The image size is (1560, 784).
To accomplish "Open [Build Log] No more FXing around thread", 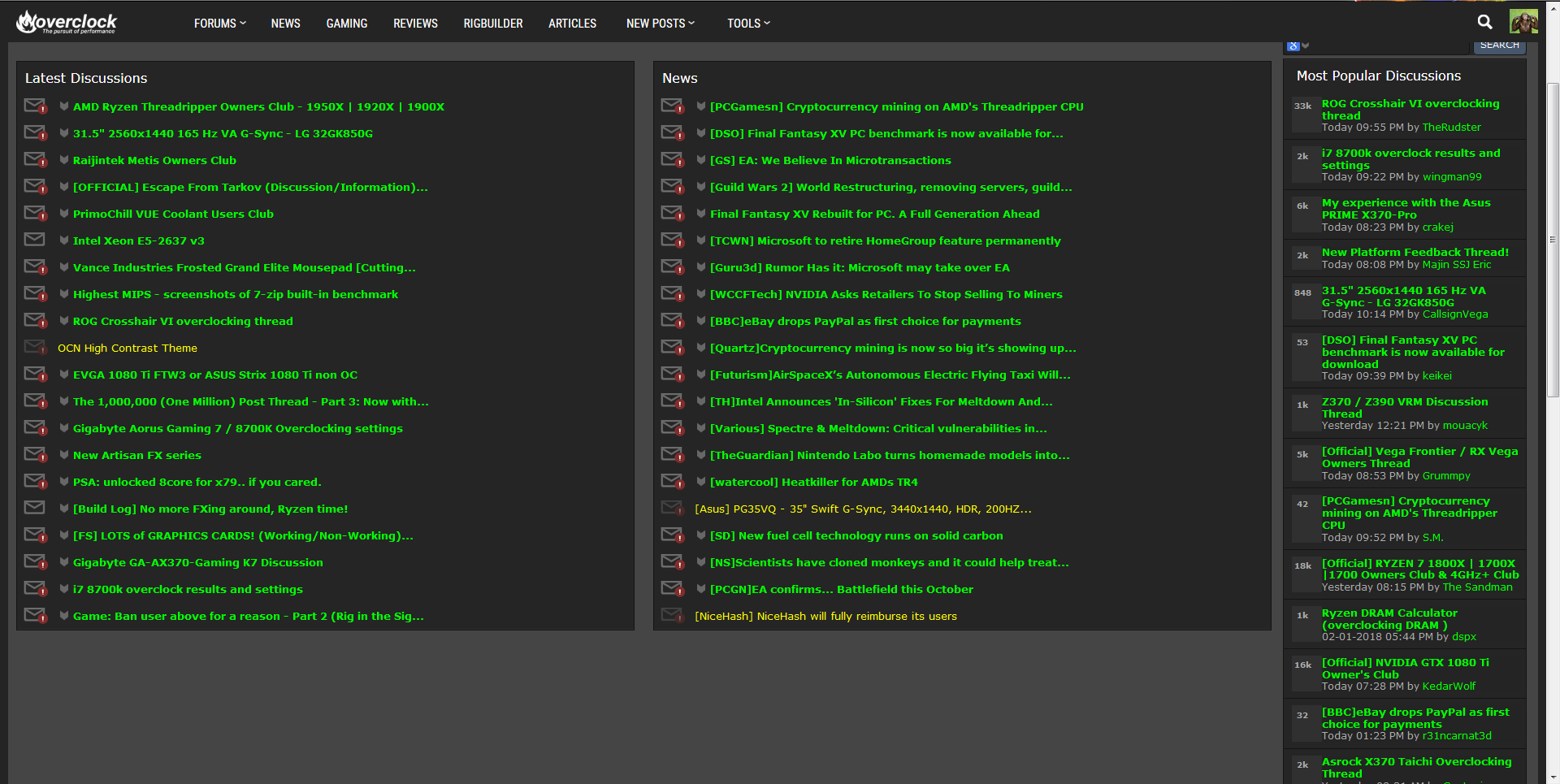I will 210,509.
